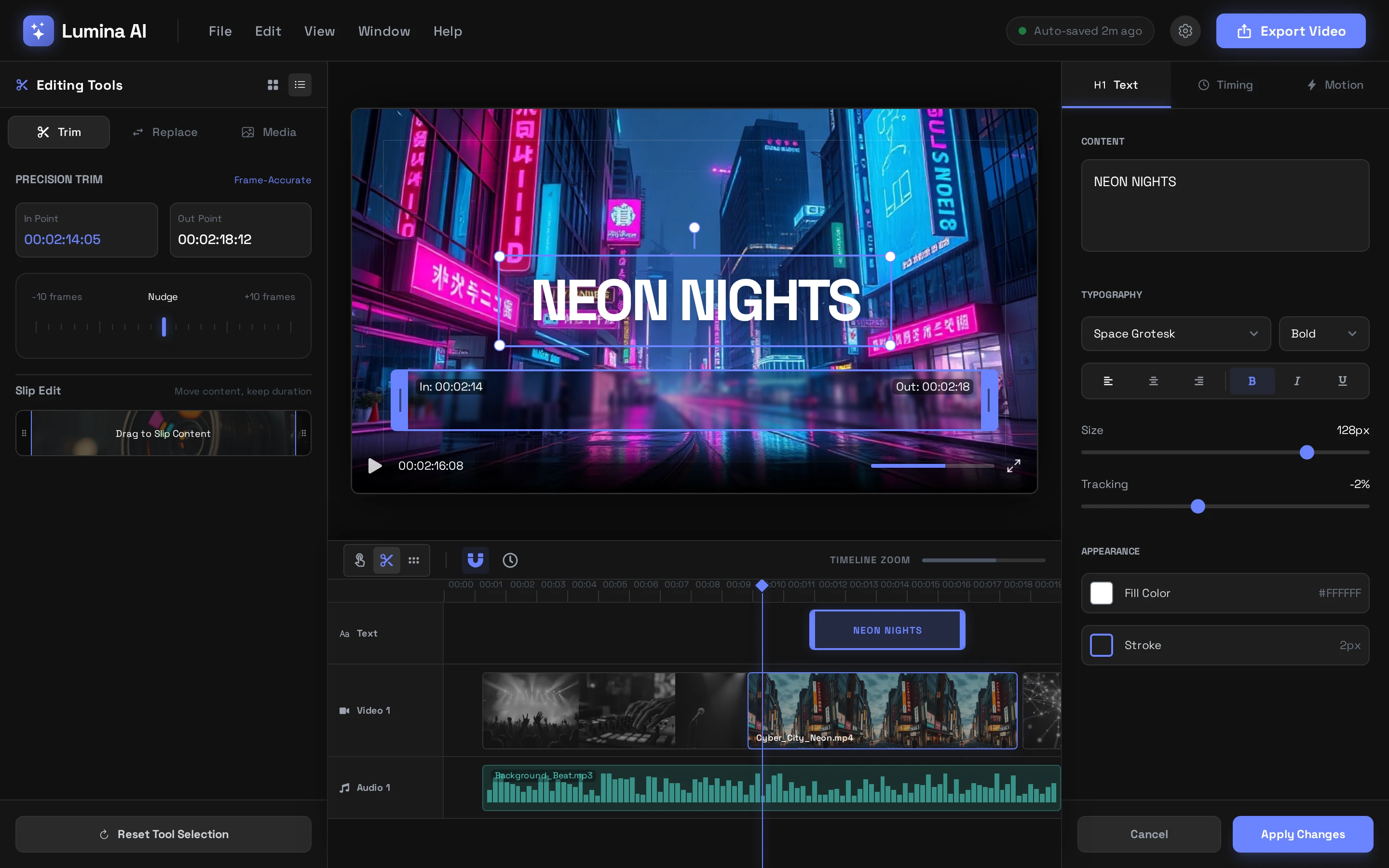Screen dimensions: 1389x868
Task: Toggle the magnet snapping icon
Action: coord(475,560)
